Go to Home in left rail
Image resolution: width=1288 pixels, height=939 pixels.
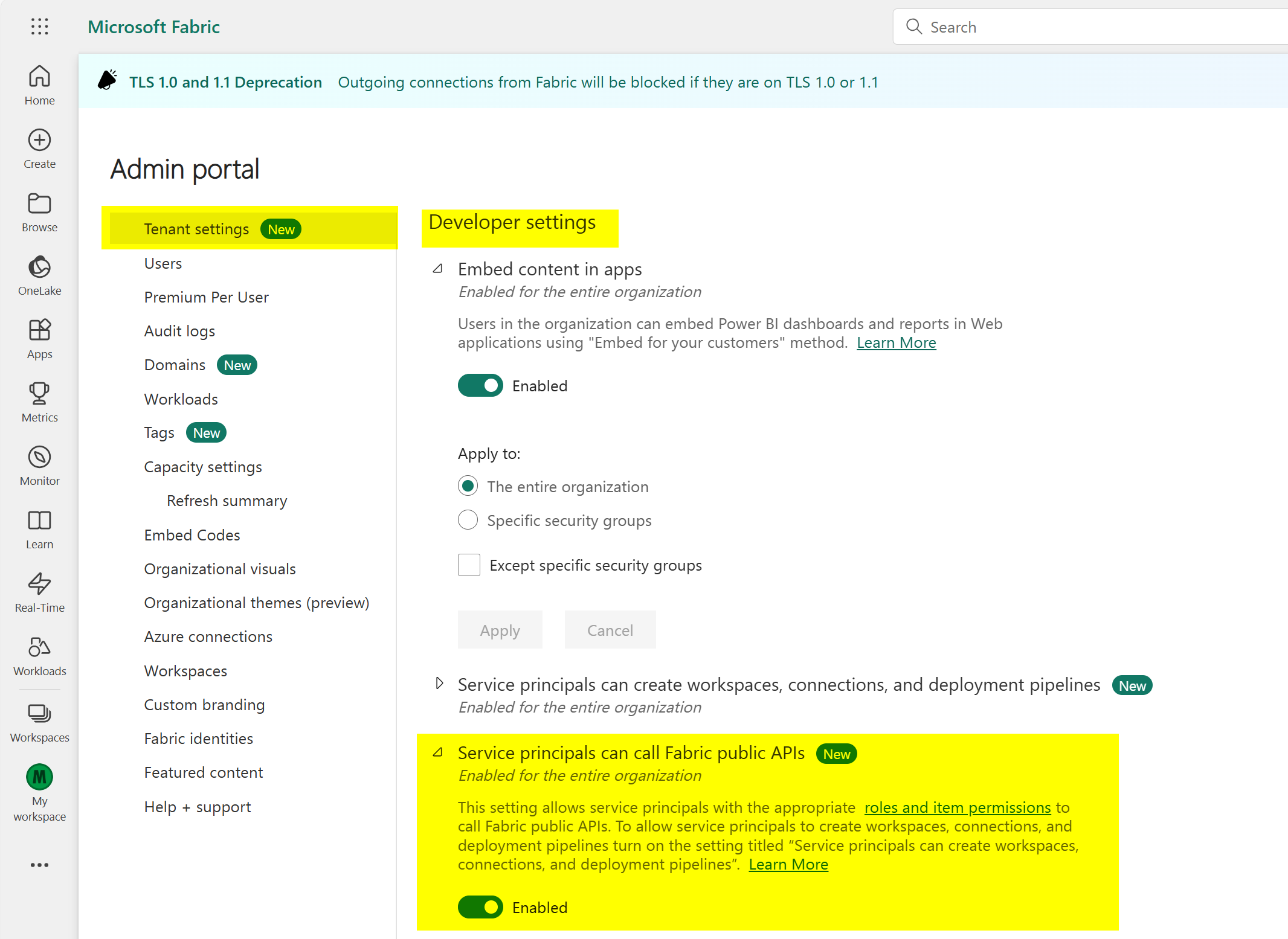[x=40, y=85]
